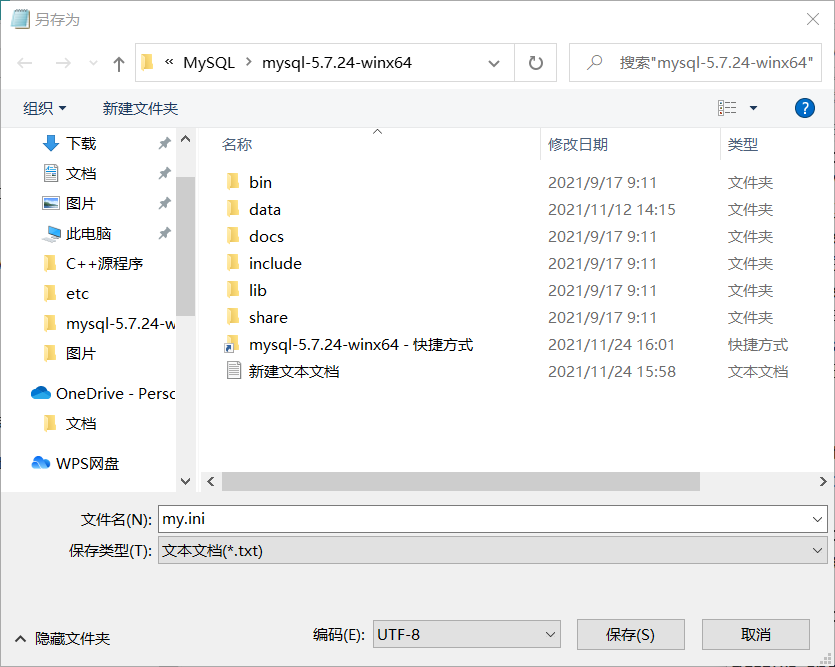Click MySQL in the address breadcrumb
The image size is (835, 667).
(x=209, y=63)
